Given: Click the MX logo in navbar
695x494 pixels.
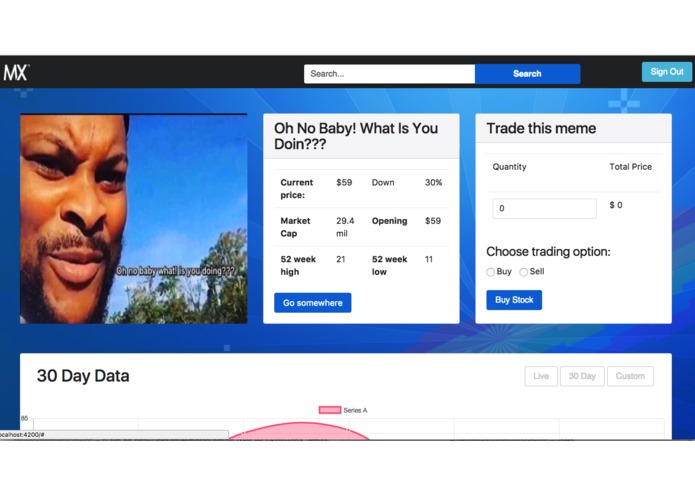Looking at the screenshot, I should [16, 73].
